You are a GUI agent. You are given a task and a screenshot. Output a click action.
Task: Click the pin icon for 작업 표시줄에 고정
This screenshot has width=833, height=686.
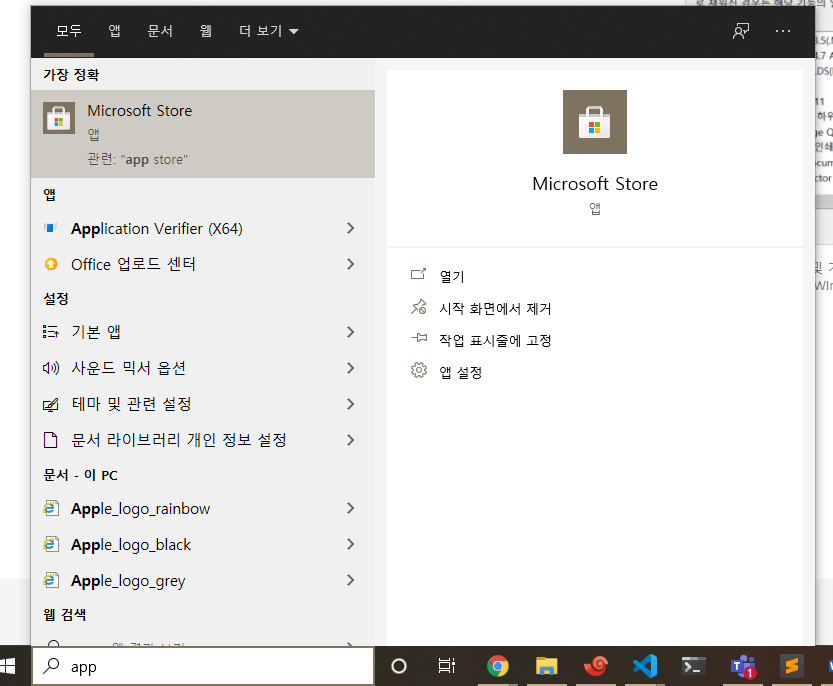[x=419, y=338]
